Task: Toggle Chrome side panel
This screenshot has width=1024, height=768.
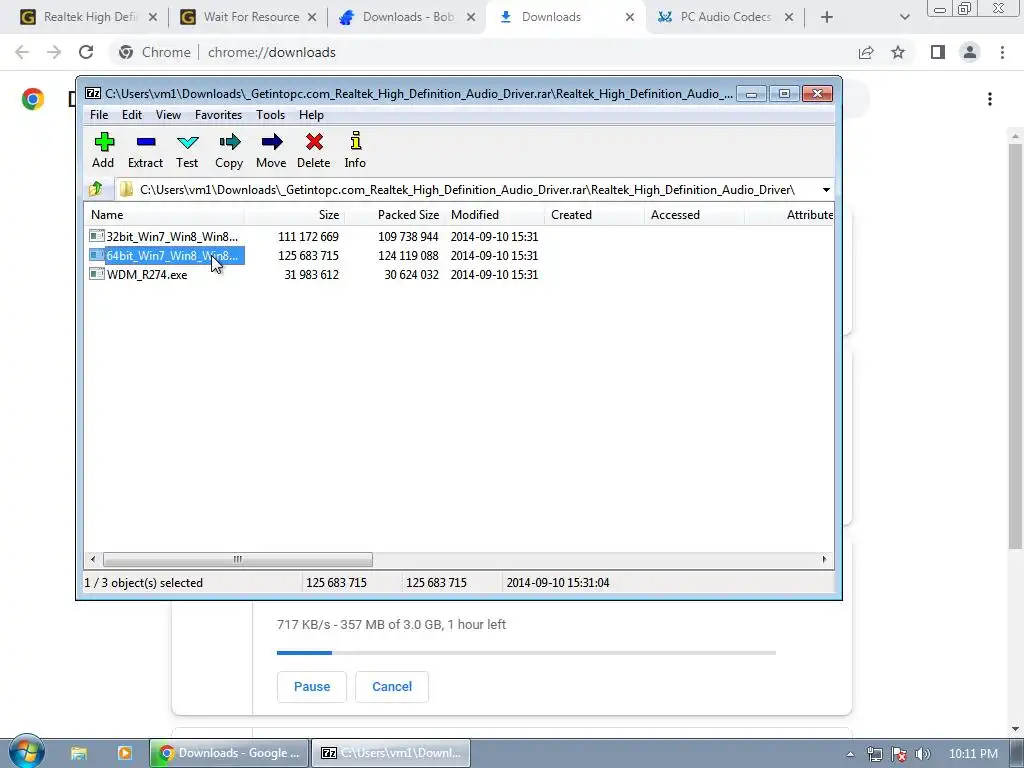Action: click(x=938, y=52)
